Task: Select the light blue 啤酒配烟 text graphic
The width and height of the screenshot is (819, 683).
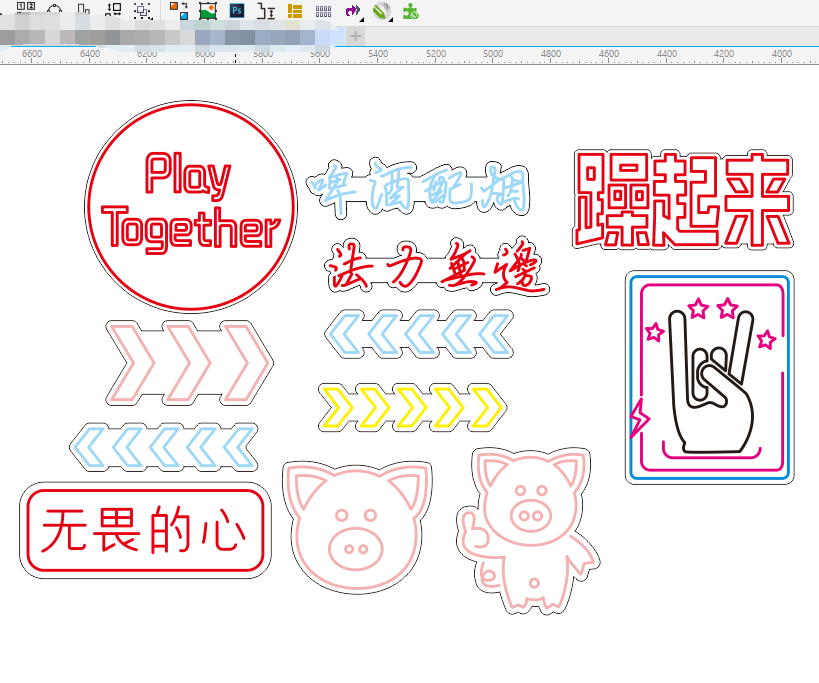Action: pos(418,187)
